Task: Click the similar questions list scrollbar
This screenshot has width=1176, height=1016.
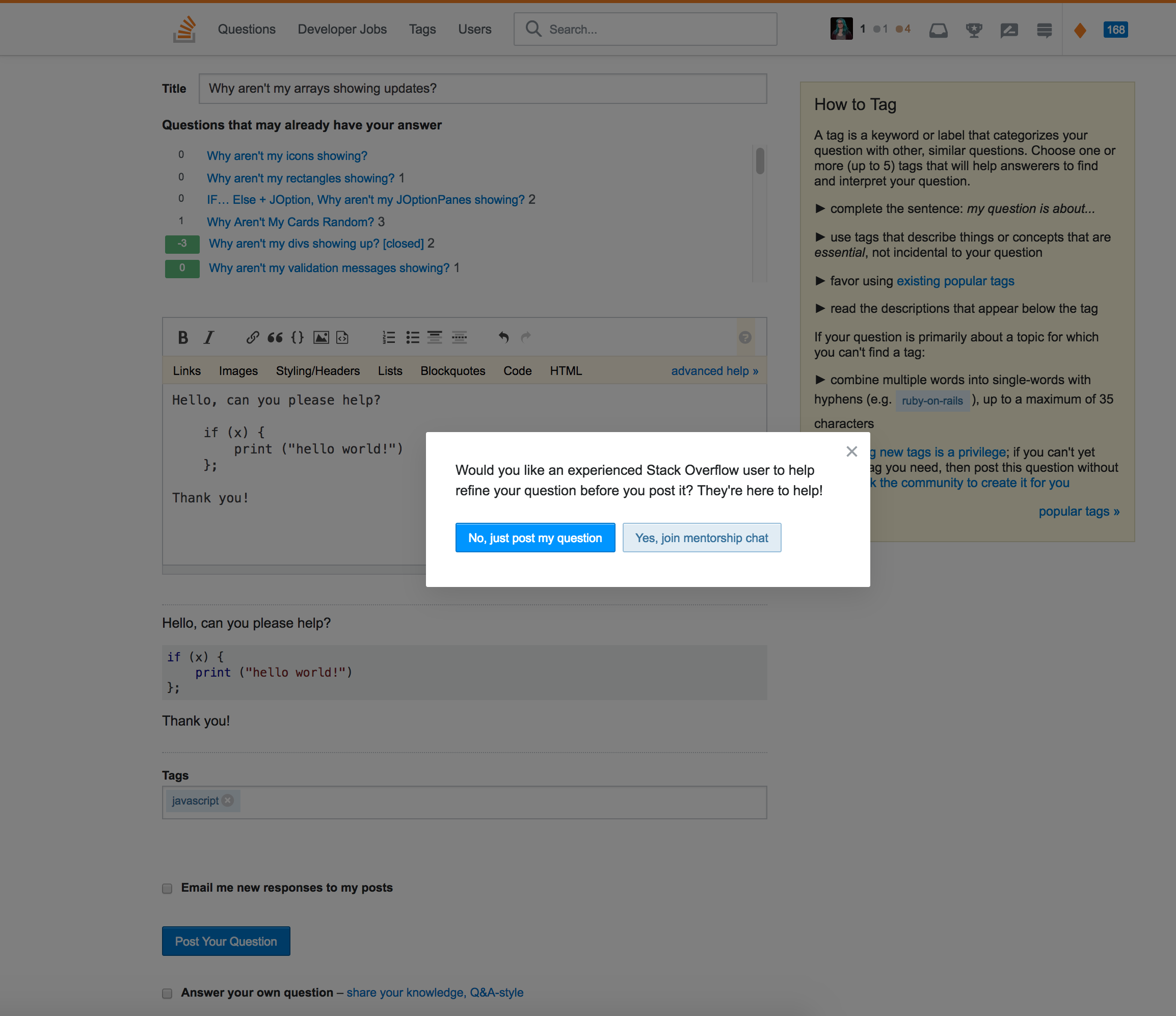Action: pos(760,161)
